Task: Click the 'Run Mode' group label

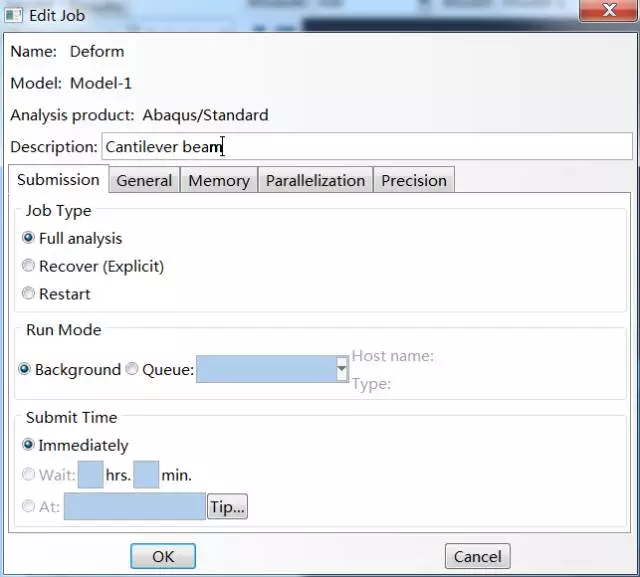Action: click(x=64, y=330)
